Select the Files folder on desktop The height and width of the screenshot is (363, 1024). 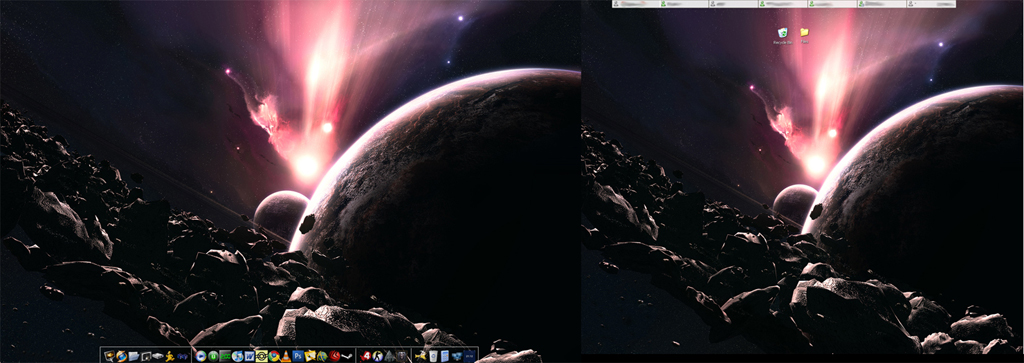(x=805, y=35)
